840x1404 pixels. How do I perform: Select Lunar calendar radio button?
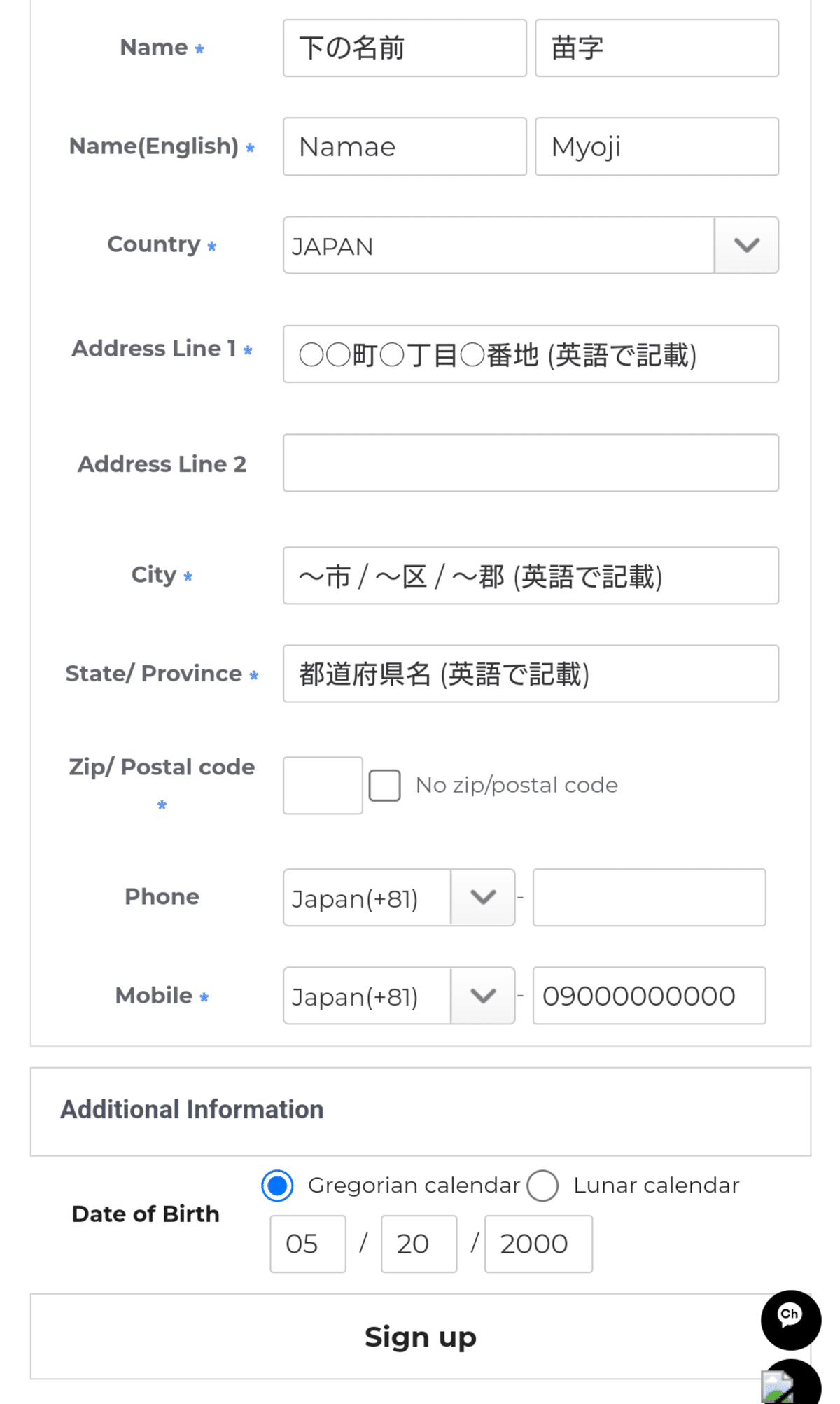click(x=542, y=1186)
